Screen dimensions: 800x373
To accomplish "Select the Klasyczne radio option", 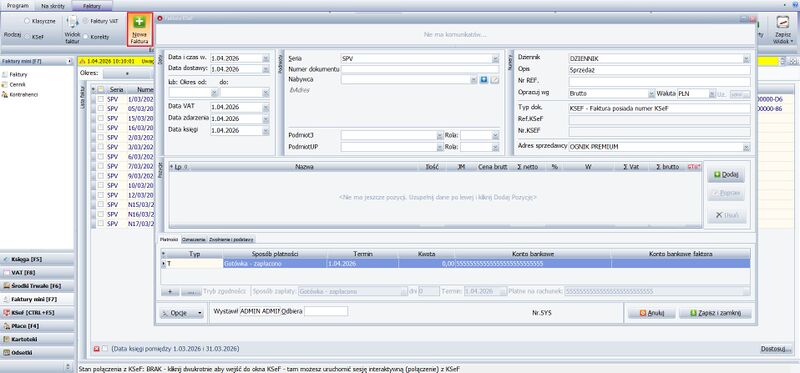I will (27, 21).
